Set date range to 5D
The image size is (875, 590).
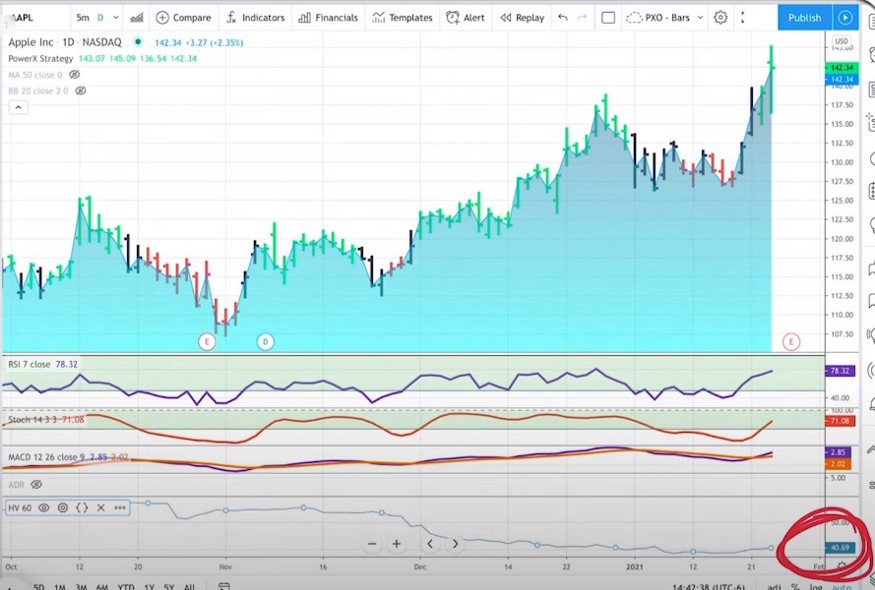pos(39,587)
